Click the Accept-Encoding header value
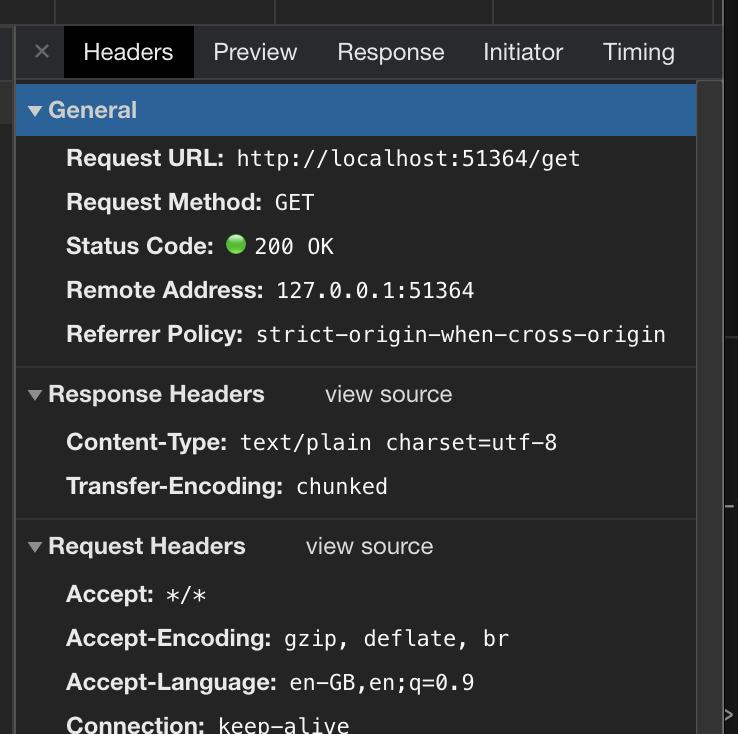The image size is (738, 734). (x=396, y=639)
